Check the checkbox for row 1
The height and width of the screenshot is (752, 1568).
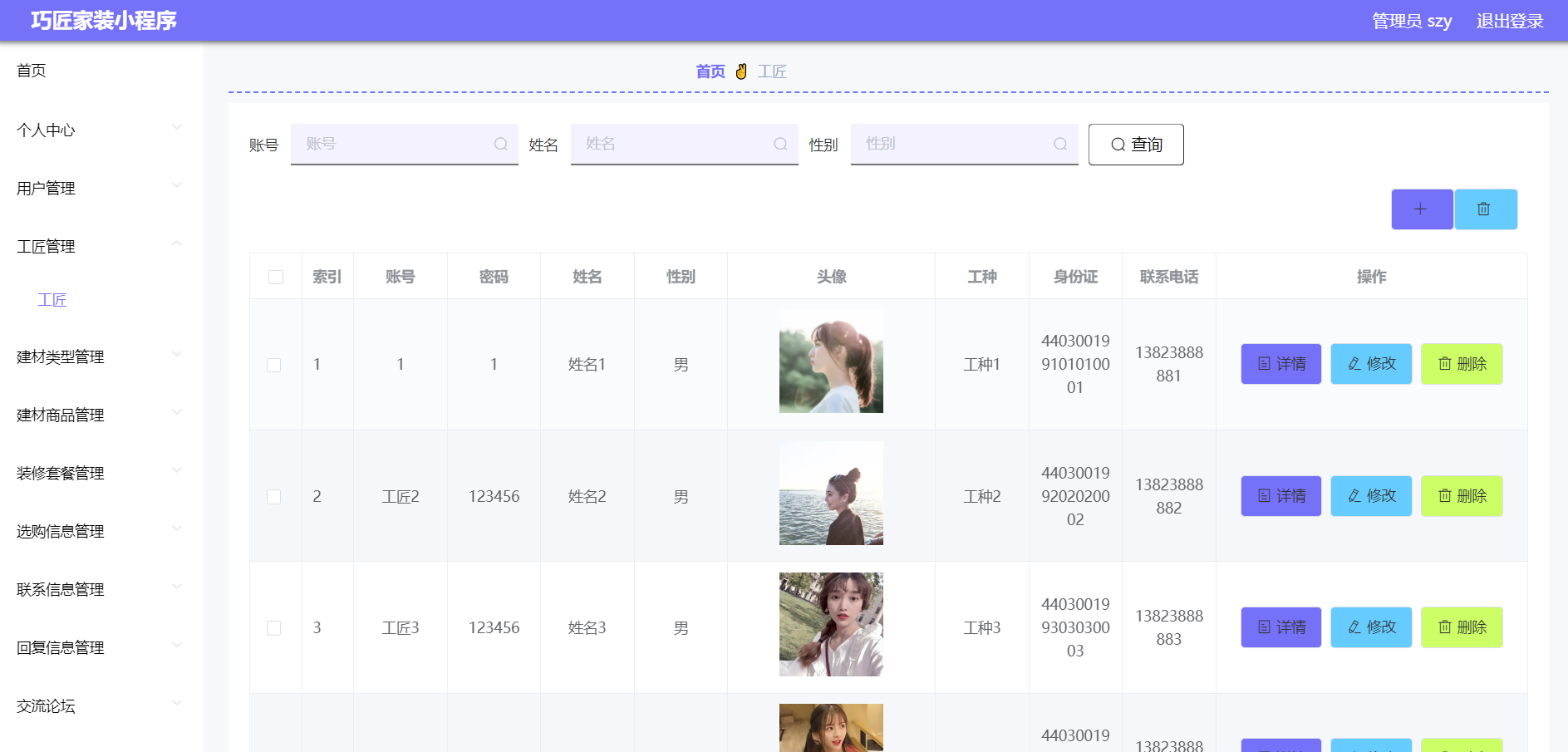click(x=273, y=365)
